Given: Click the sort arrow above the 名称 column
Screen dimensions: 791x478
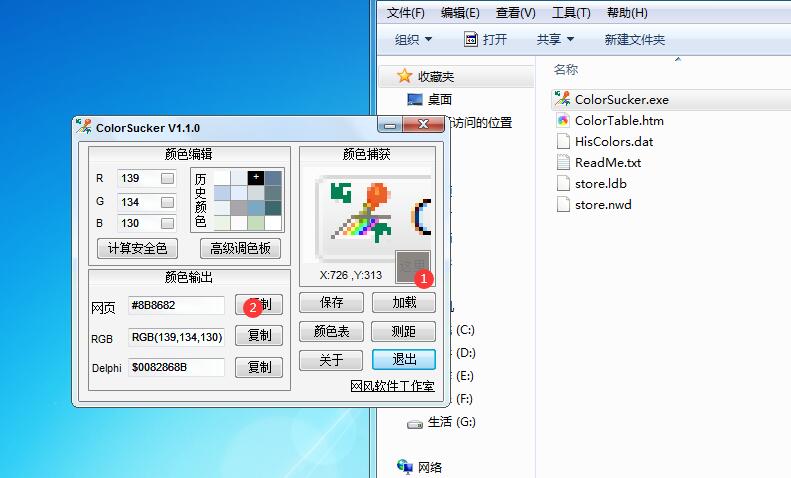Looking at the screenshot, I should (677, 59).
